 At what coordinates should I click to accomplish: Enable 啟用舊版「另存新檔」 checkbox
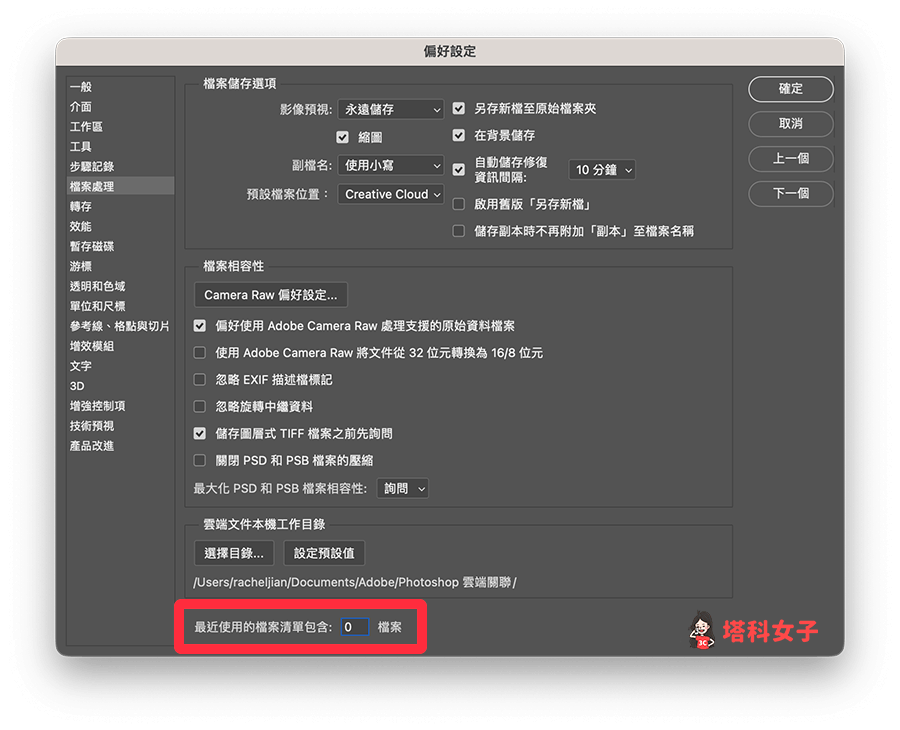click(459, 205)
